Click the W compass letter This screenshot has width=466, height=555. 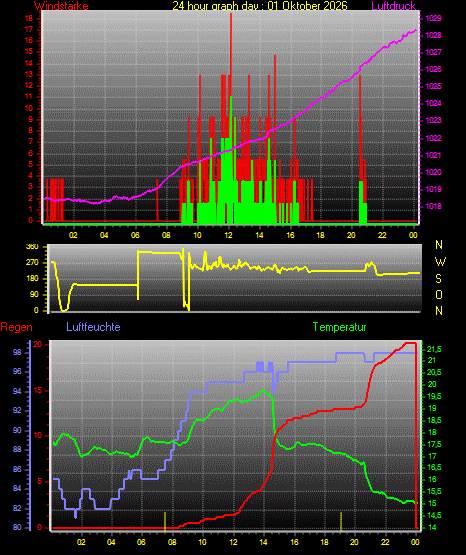click(440, 262)
